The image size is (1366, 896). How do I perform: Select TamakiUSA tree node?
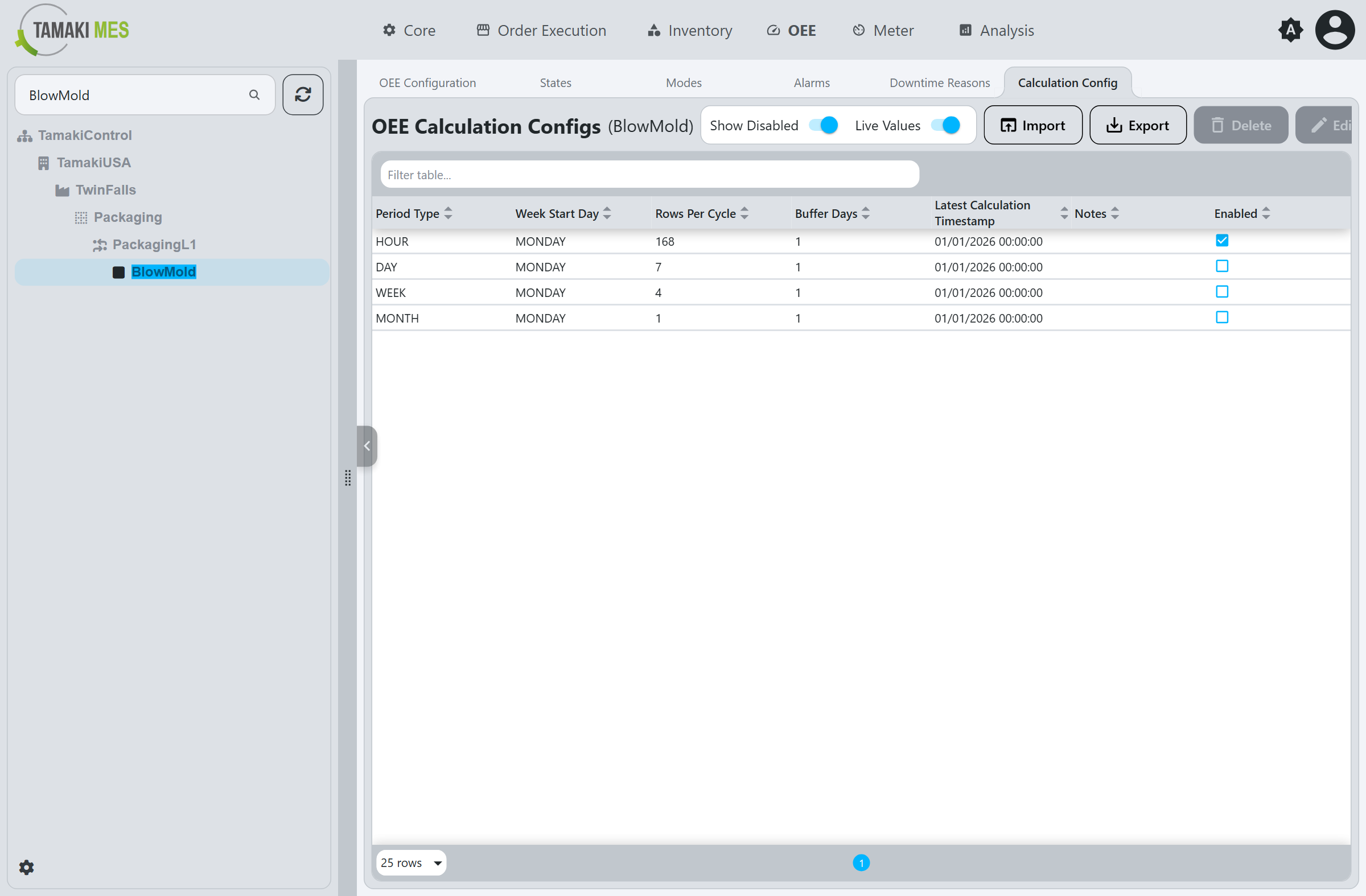point(93,163)
